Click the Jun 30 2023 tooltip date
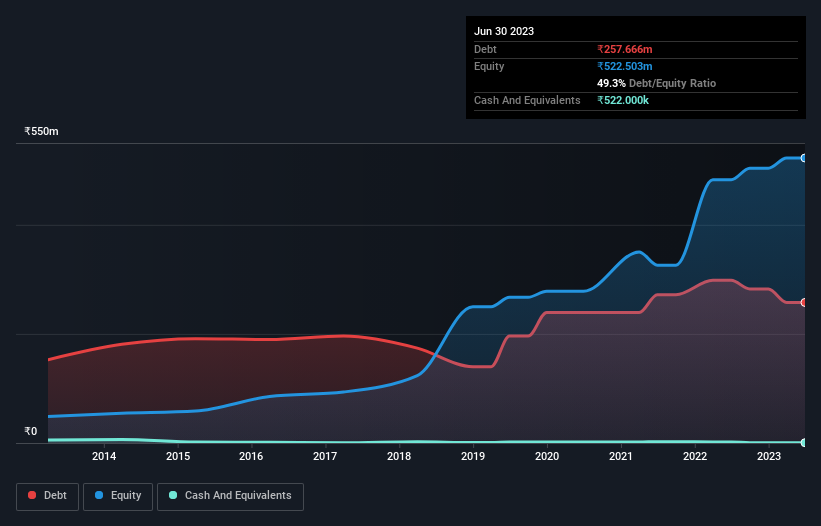 (x=504, y=31)
